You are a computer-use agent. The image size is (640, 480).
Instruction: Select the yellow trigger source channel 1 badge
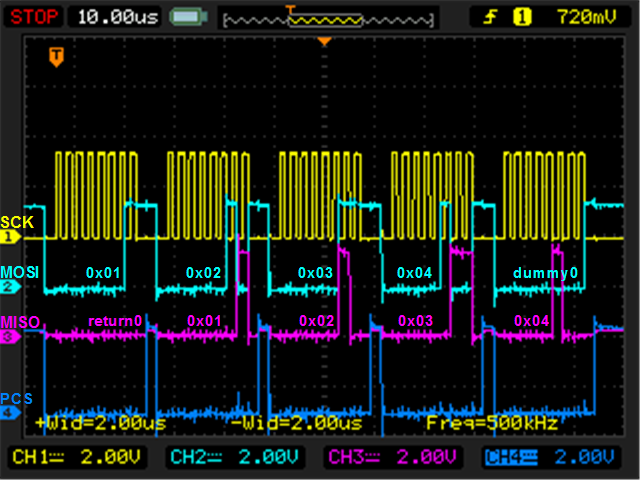coord(522,17)
